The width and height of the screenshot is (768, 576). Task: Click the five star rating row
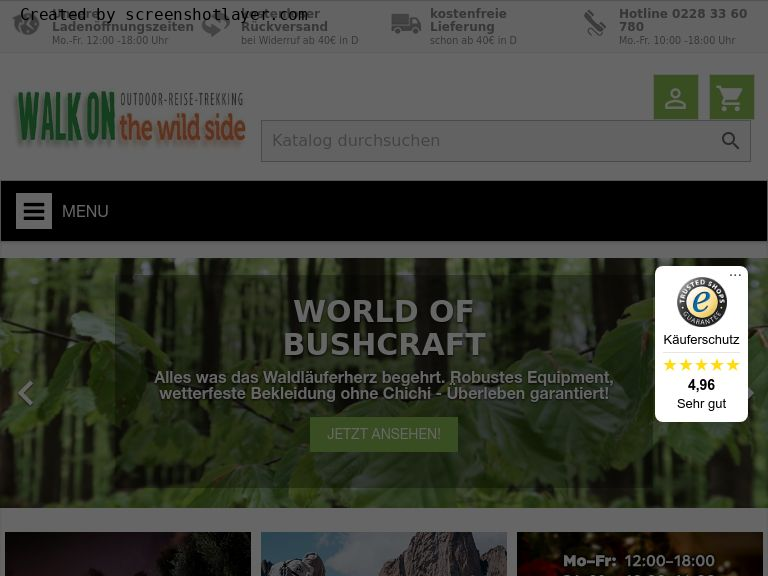point(701,365)
